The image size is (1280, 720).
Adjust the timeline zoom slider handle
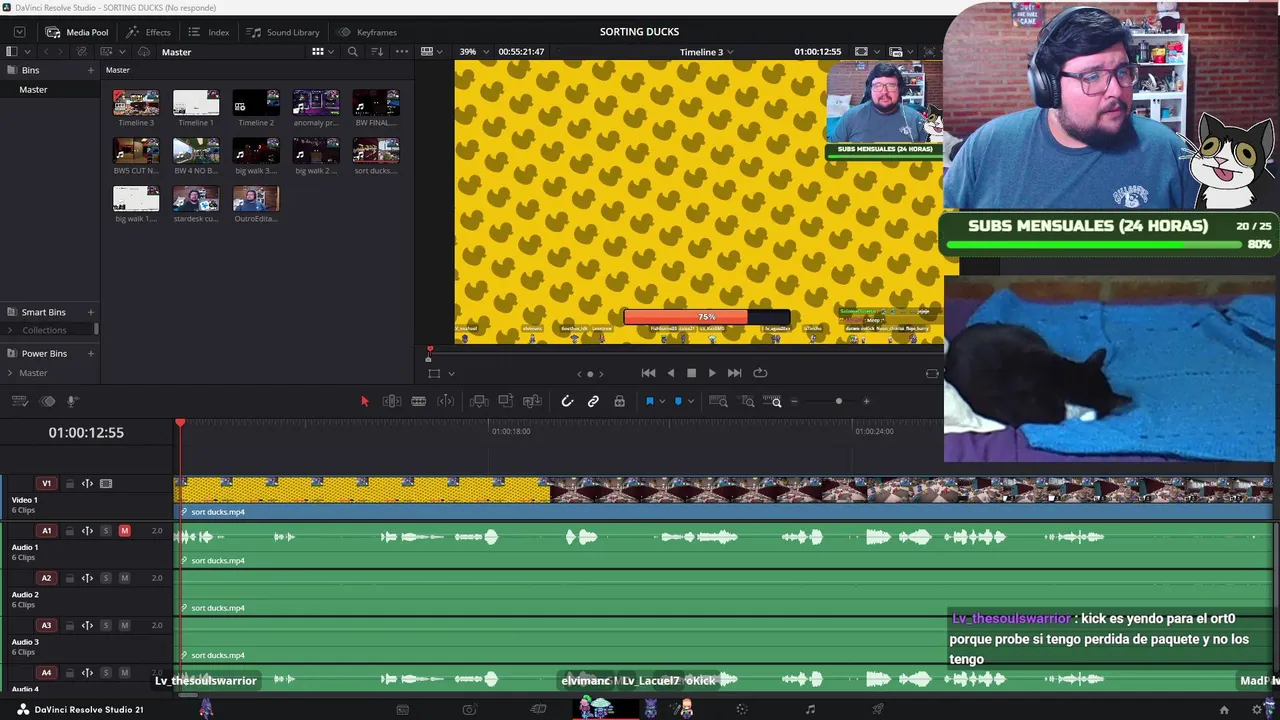coord(838,401)
